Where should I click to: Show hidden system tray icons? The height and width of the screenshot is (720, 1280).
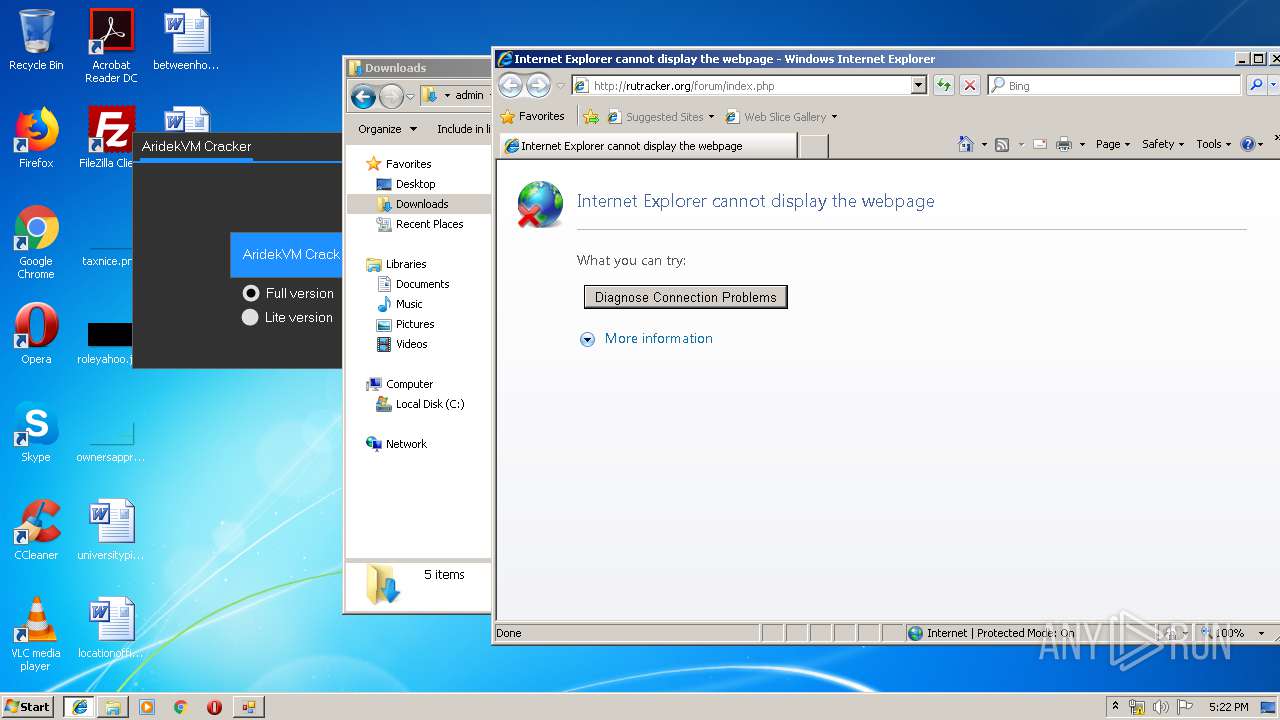click(x=1115, y=707)
